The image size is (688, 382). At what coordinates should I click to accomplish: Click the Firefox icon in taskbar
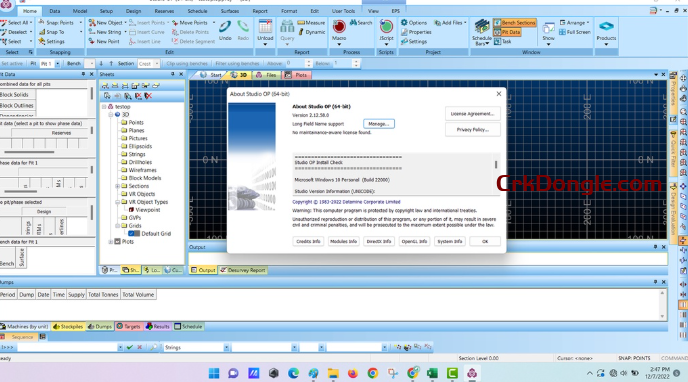[x=352, y=374]
